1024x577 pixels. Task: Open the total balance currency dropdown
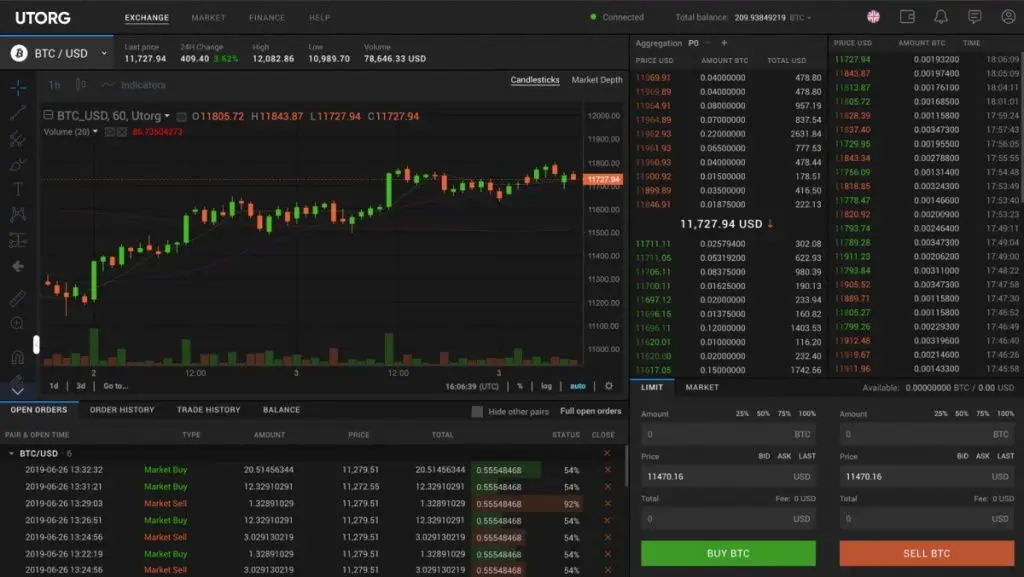[802, 17]
